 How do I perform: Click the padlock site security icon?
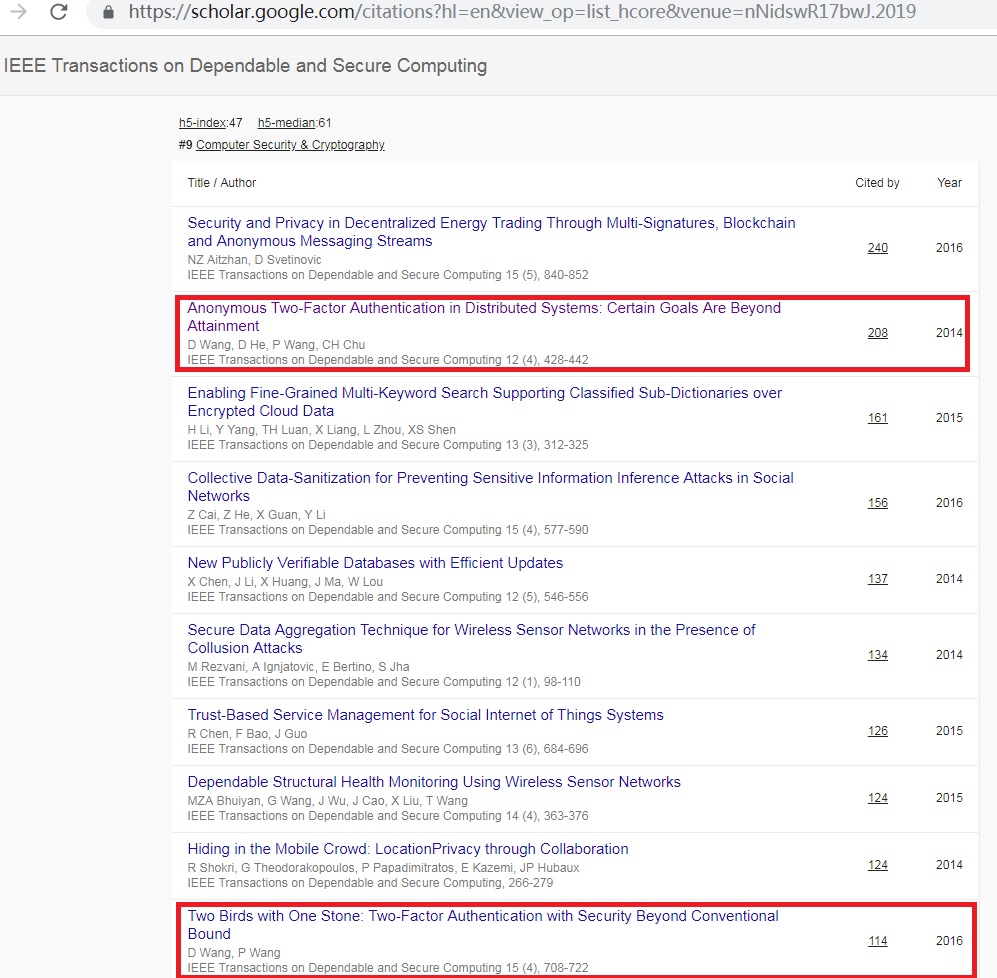tap(108, 12)
